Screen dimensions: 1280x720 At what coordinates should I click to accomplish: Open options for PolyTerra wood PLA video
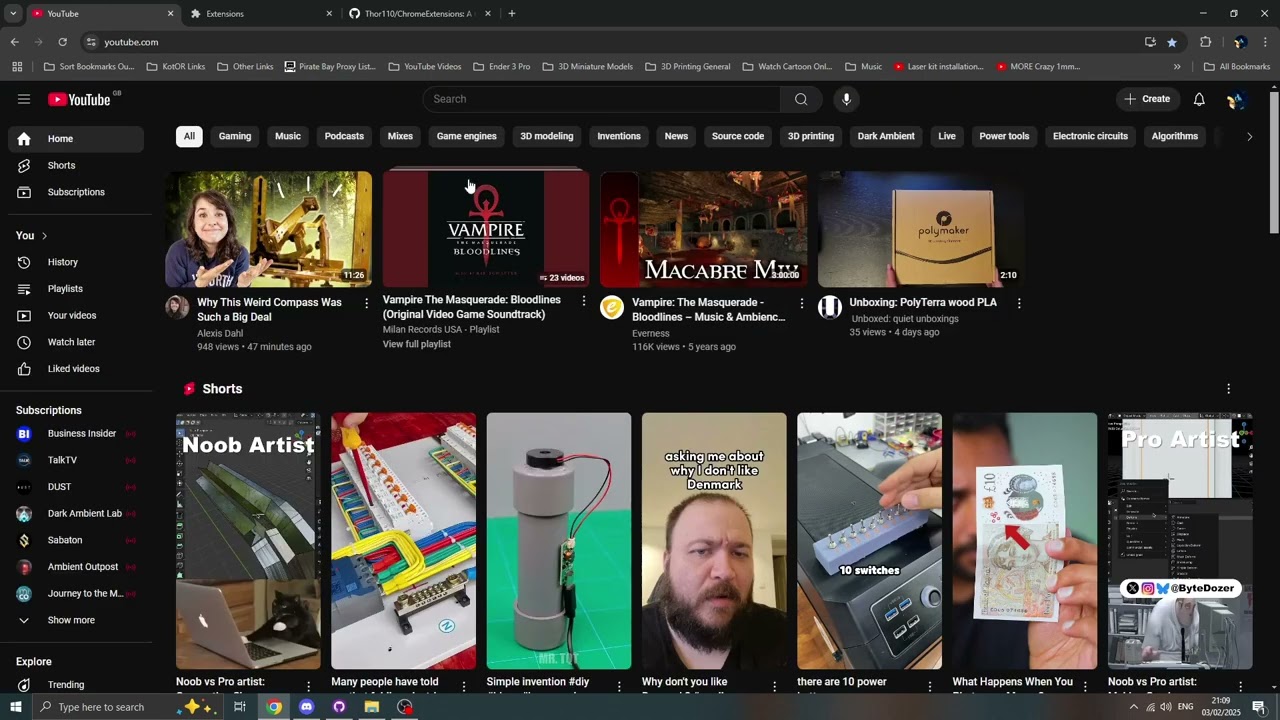pyautogui.click(x=1019, y=303)
